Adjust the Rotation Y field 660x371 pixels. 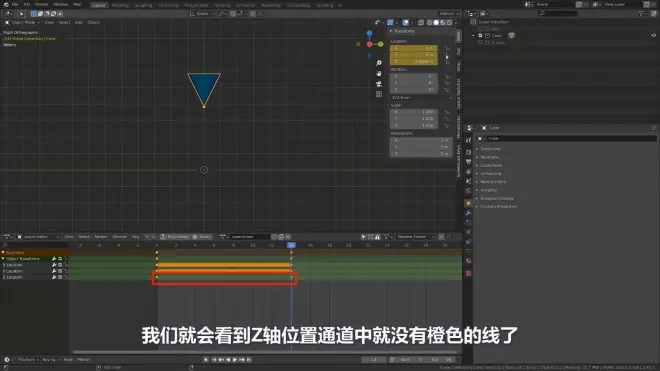click(414, 83)
